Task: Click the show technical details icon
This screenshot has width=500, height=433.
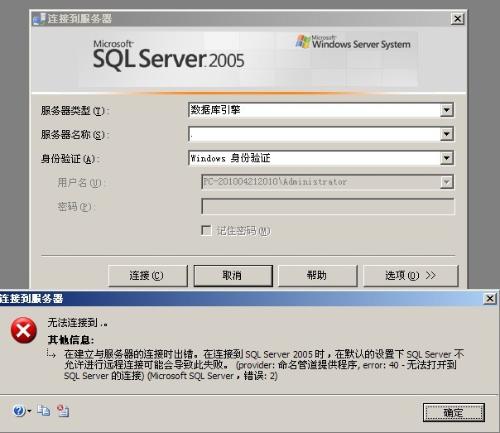Action: [x=63, y=411]
